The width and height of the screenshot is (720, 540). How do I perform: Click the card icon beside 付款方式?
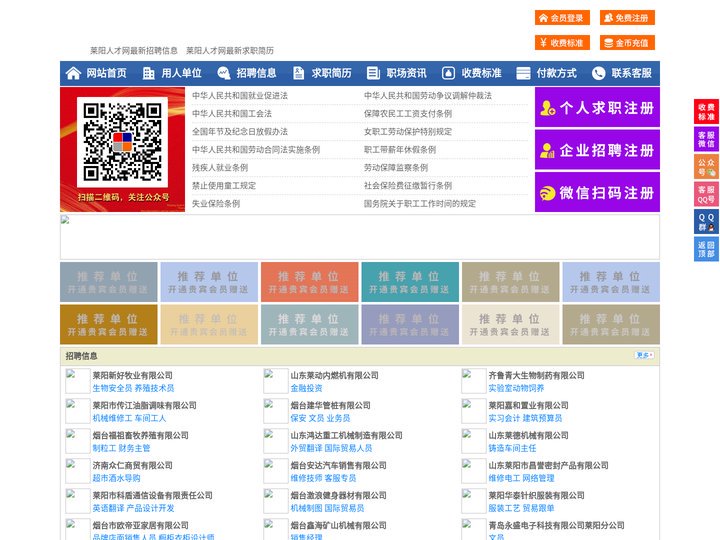tap(523, 73)
